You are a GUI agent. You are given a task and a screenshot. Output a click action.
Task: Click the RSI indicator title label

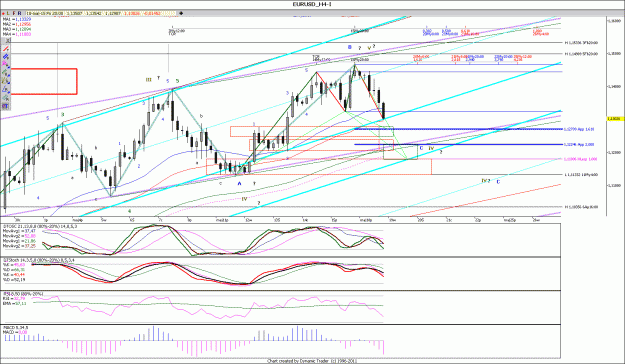coord(23,294)
